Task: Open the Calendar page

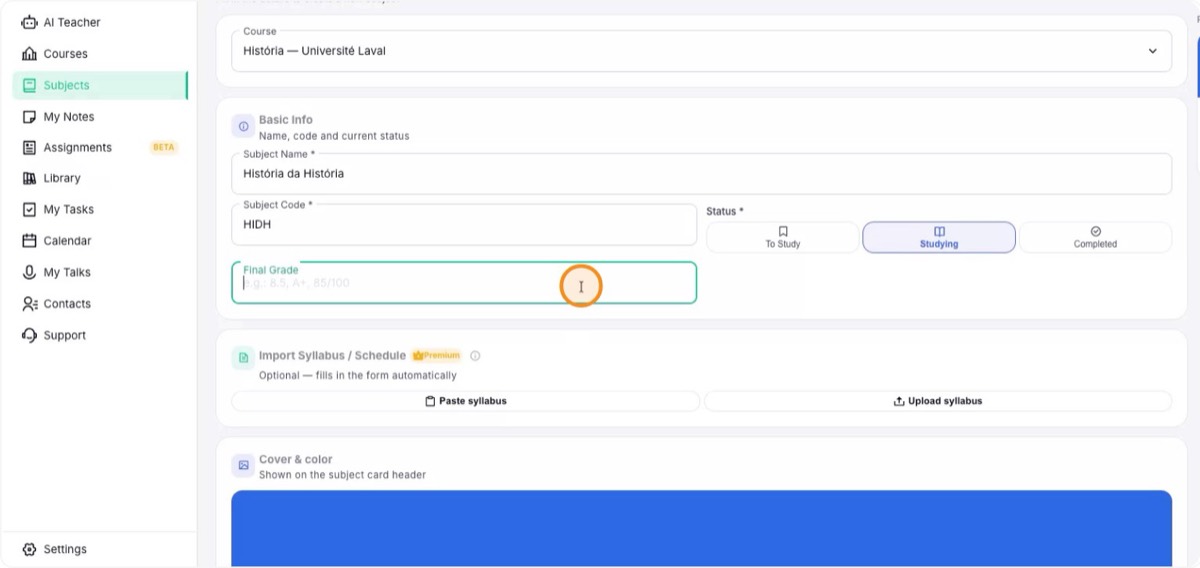Action: point(99,241)
